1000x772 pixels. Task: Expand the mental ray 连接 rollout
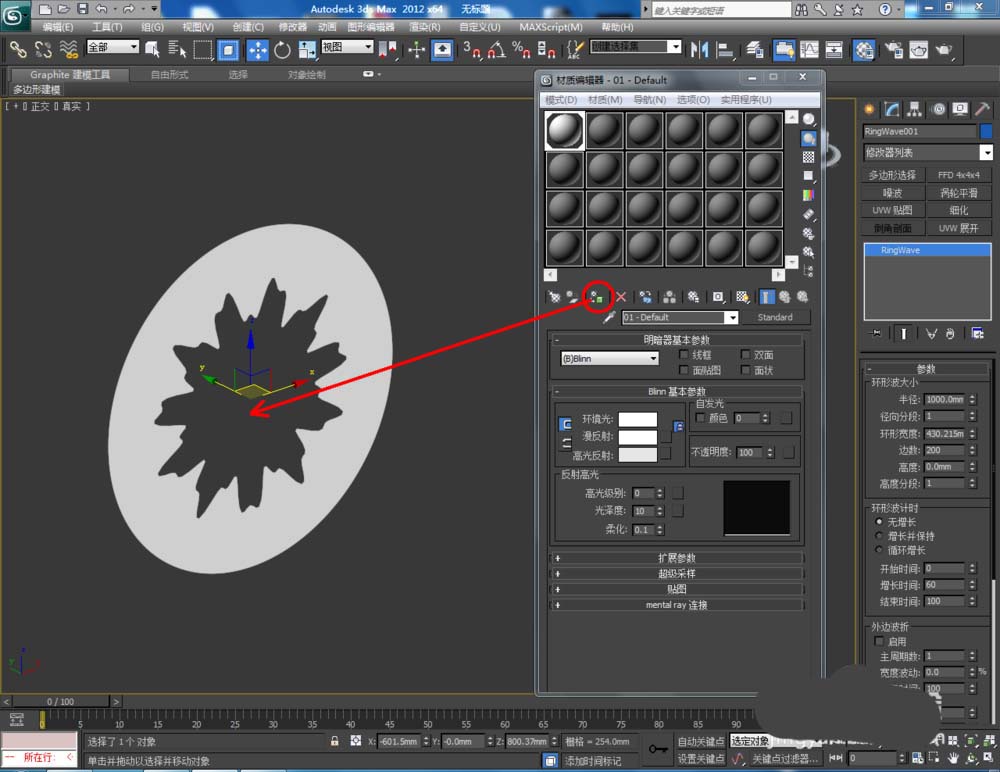[x=676, y=605]
